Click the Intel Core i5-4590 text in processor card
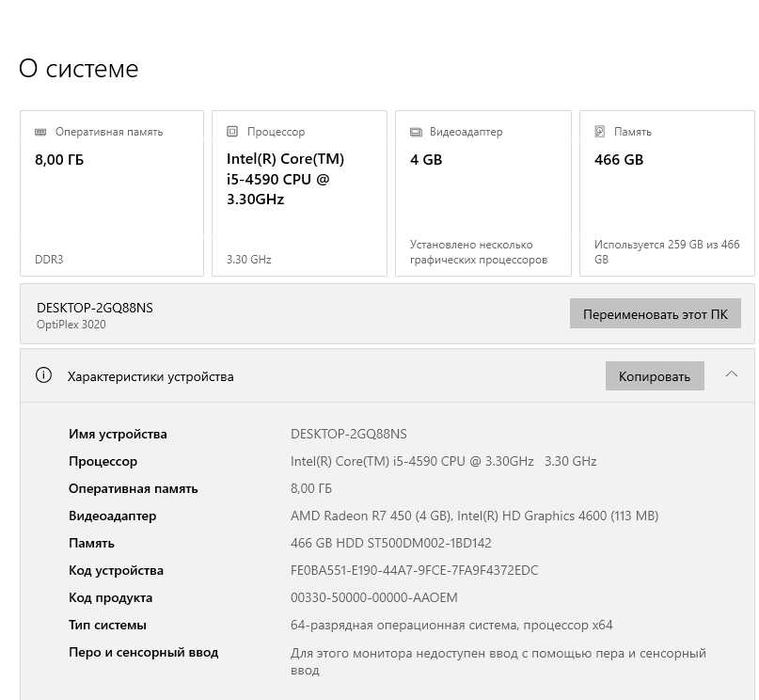 click(285, 179)
